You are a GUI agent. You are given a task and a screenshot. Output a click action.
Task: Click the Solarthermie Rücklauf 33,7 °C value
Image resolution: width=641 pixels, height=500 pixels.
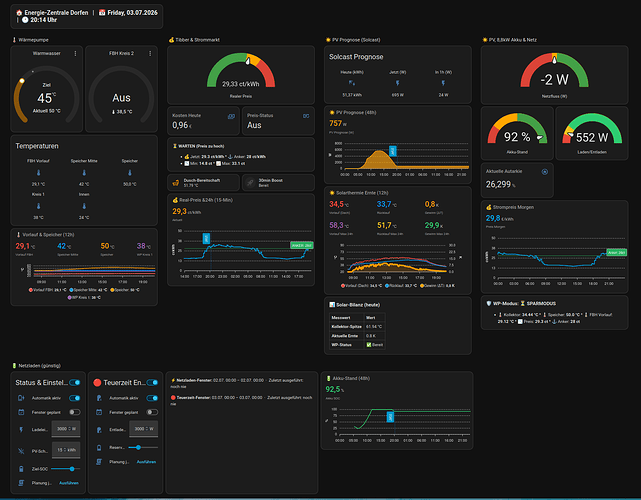coord(386,204)
